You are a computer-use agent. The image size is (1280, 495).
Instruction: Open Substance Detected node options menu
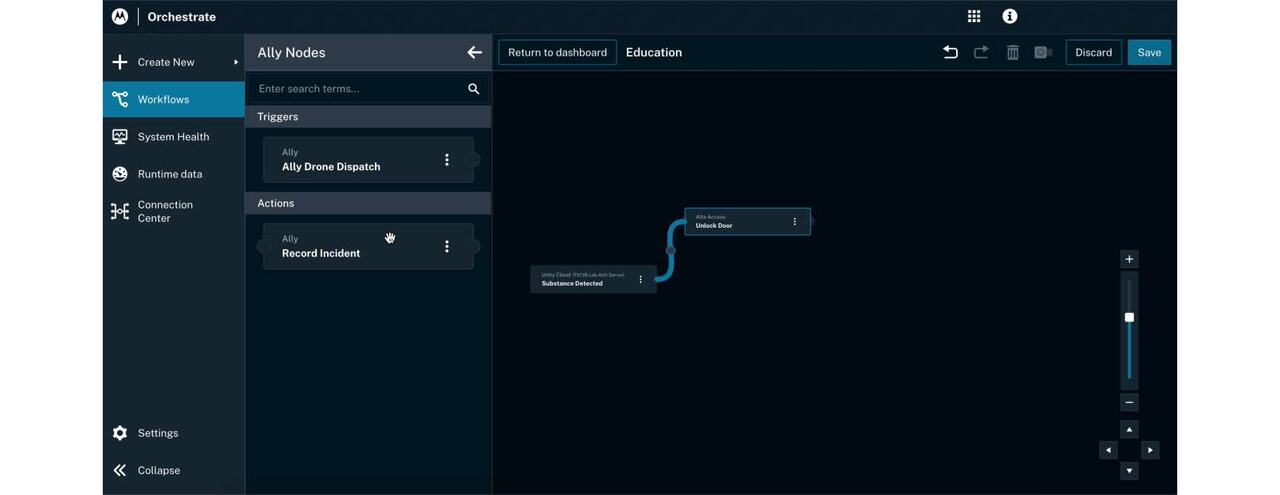[x=641, y=279]
